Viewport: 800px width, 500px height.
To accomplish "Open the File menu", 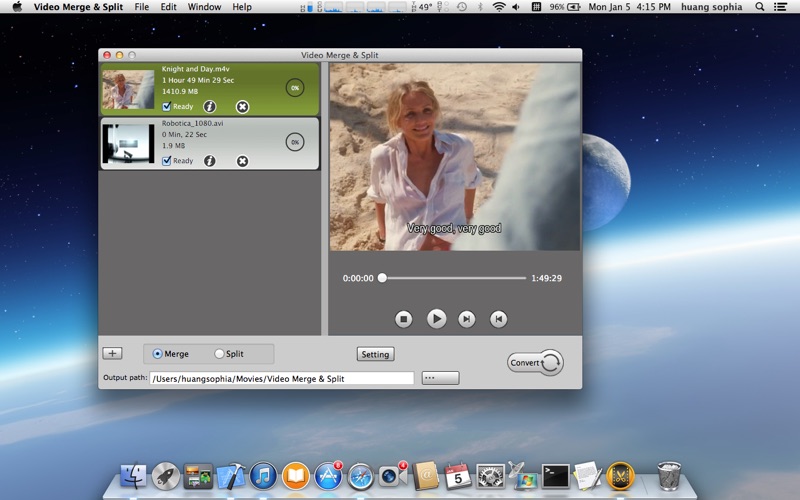I will click(x=142, y=7).
